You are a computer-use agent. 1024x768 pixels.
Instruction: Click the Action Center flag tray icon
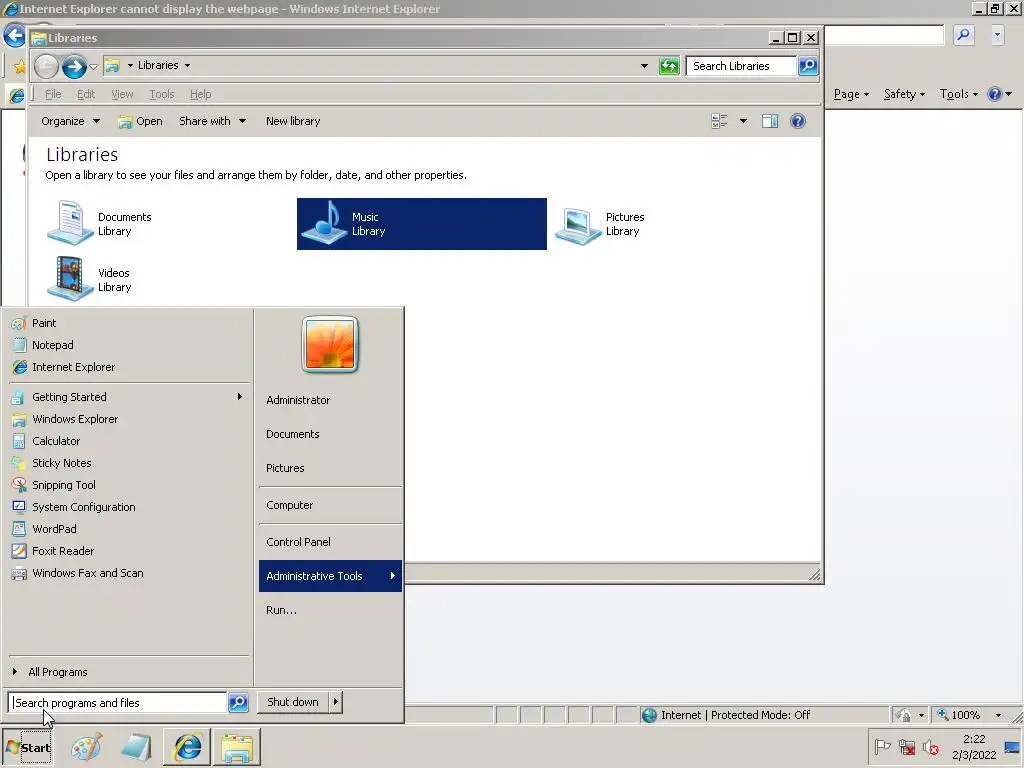882,746
